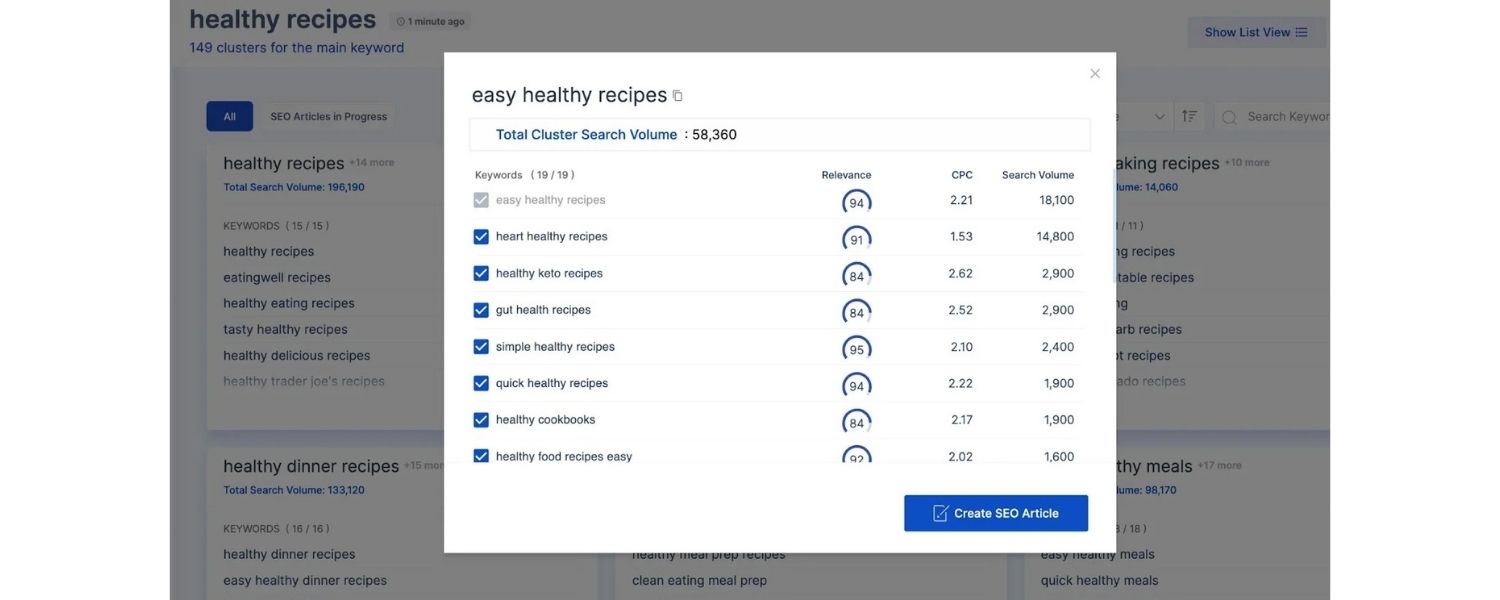Uncheck the 'heart healthy recipes' keyword
Image resolution: width=1500 pixels, height=600 pixels.
(x=481, y=237)
